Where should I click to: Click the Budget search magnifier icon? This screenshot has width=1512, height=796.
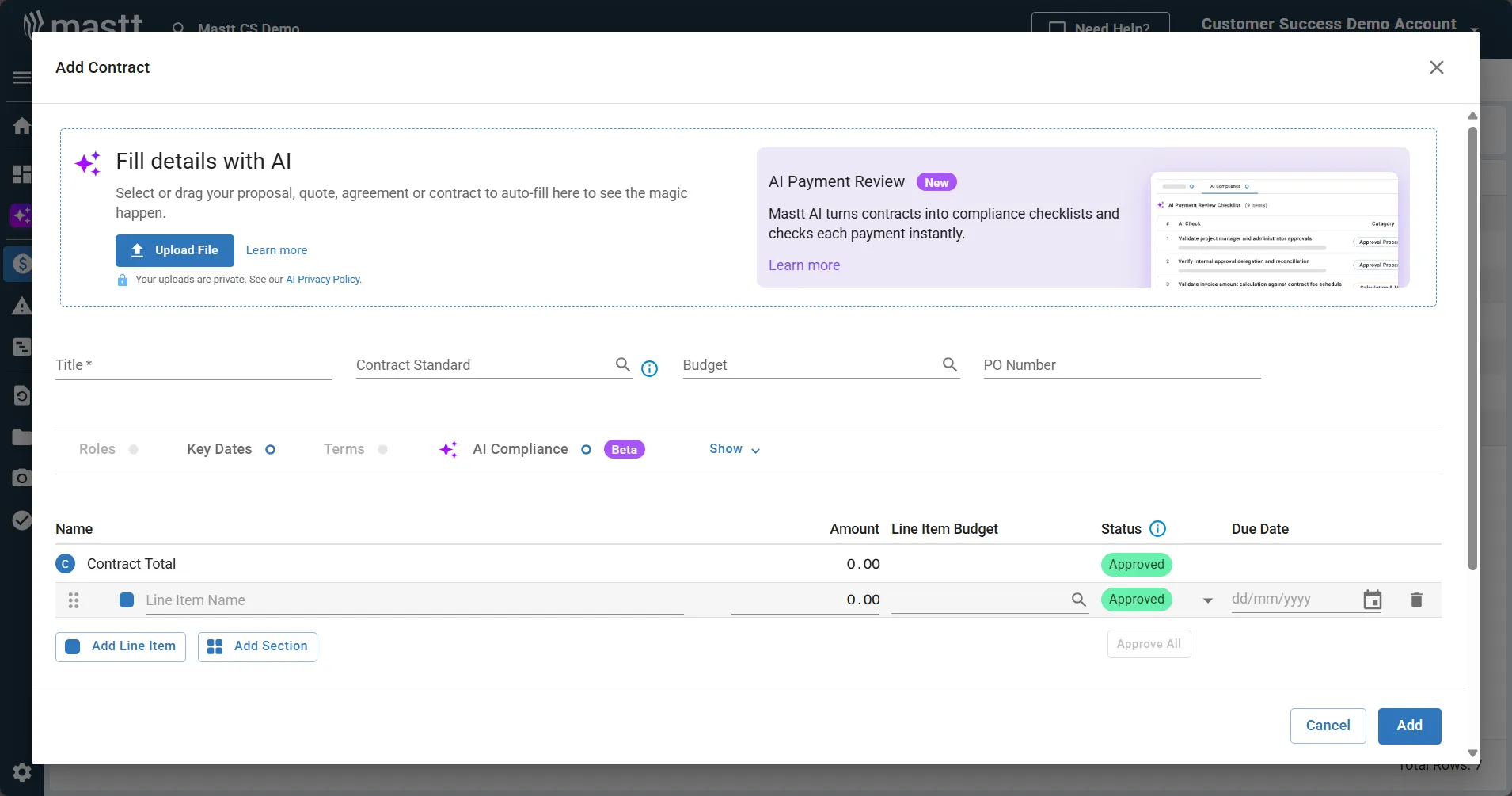pyautogui.click(x=950, y=364)
